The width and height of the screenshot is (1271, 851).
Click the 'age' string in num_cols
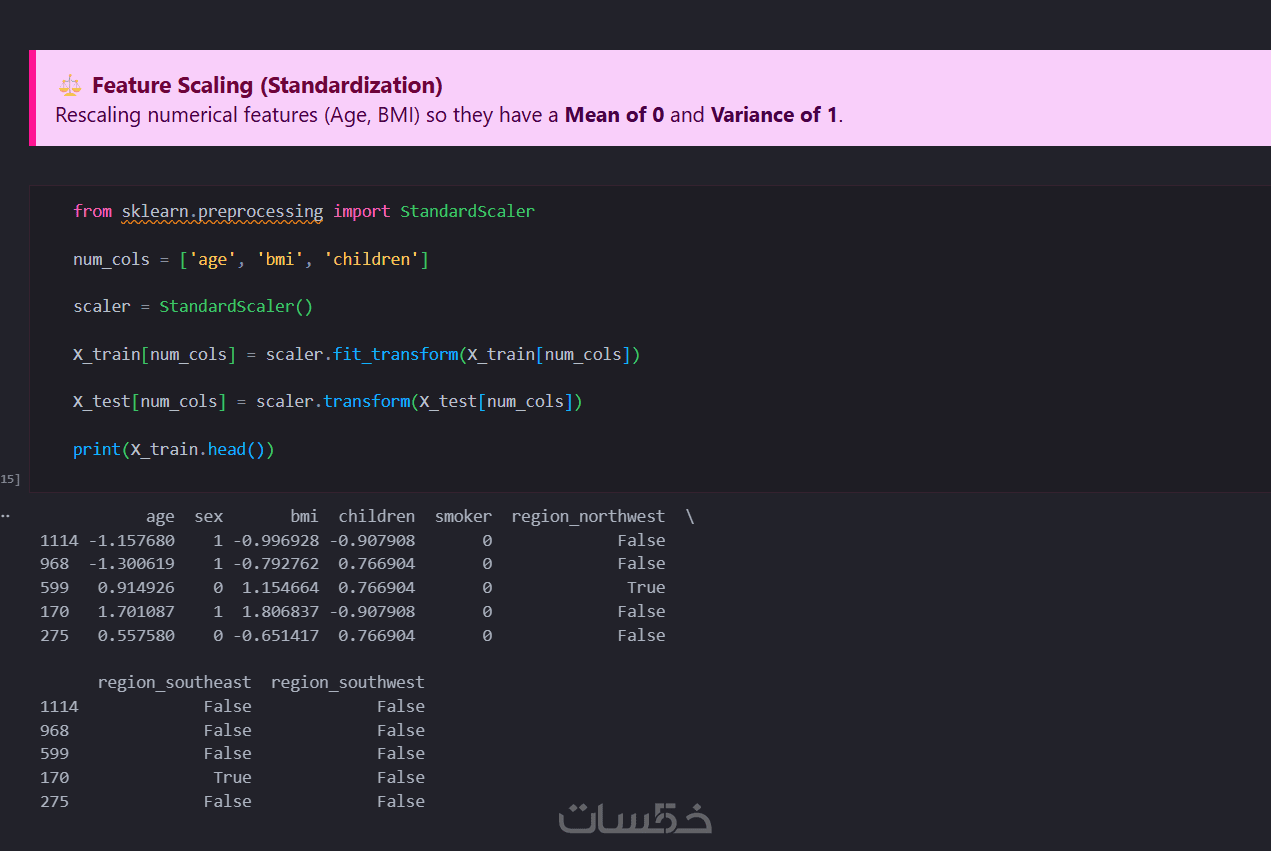click(x=213, y=259)
